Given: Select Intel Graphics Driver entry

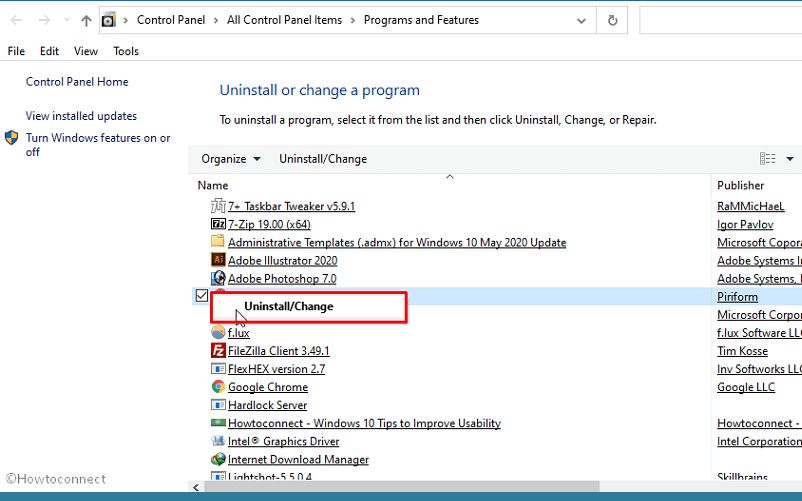Looking at the screenshot, I should coord(283,441).
